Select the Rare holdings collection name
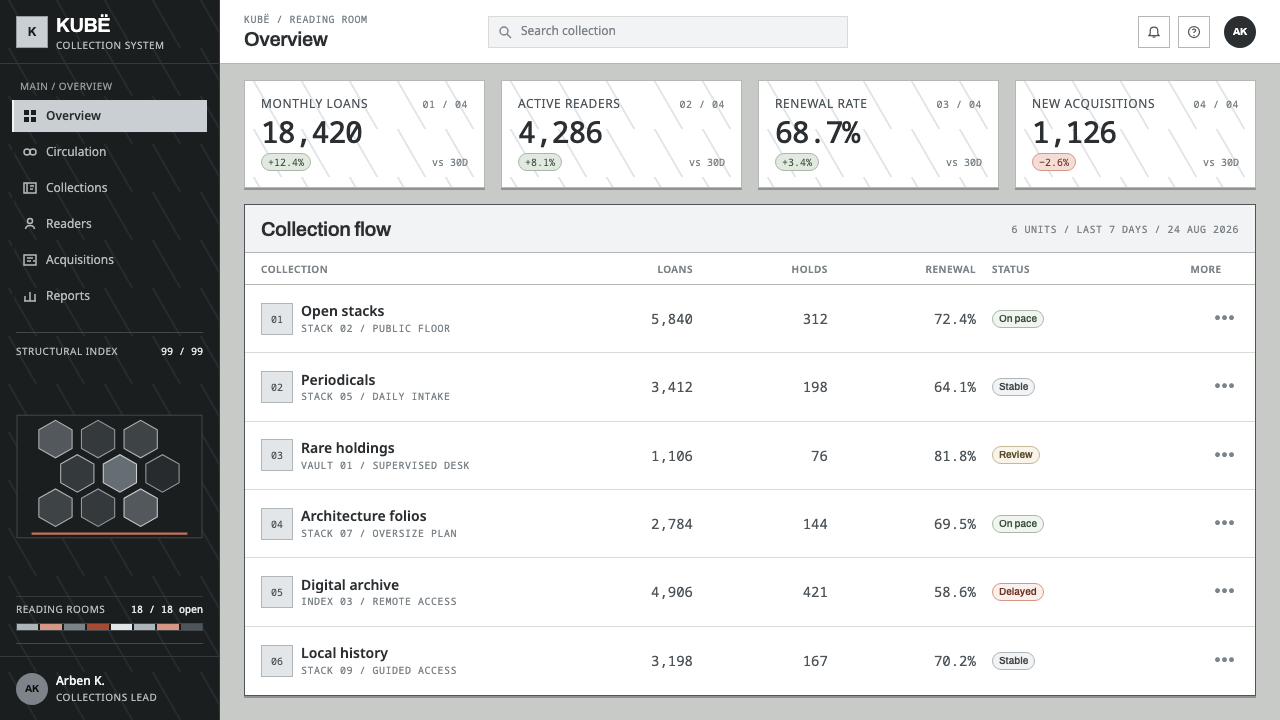Screen dimensions: 1280x720 [348, 448]
